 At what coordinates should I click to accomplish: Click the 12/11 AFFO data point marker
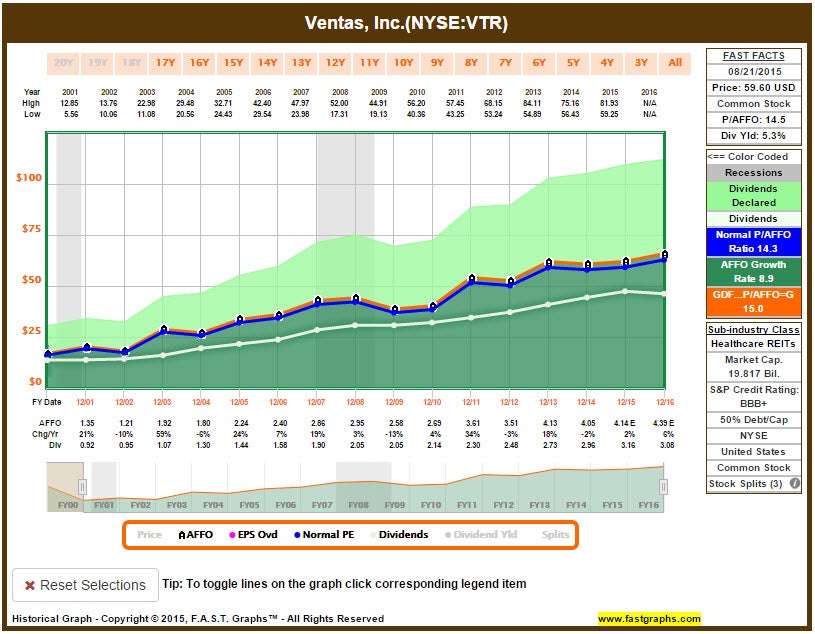click(472, 279)
